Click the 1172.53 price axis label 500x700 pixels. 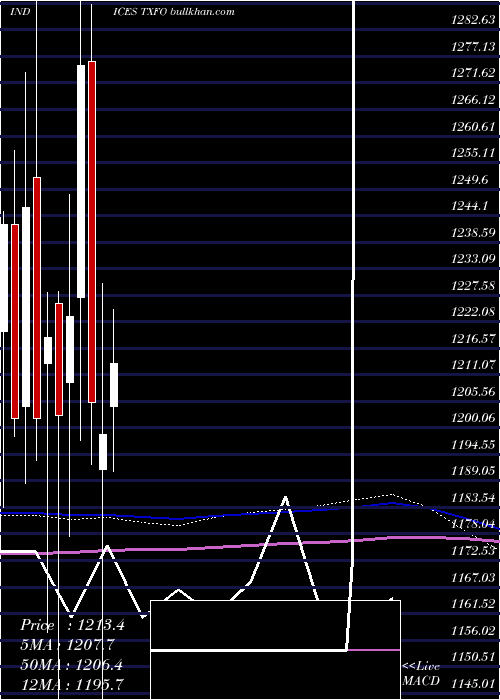click(474, 551)
